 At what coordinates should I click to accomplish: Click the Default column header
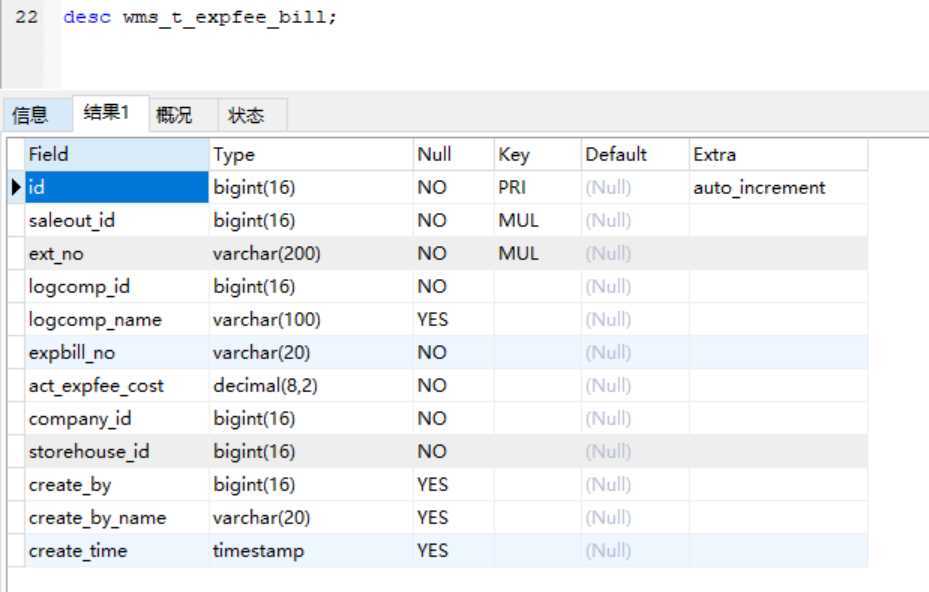click(x=636, y=155)
